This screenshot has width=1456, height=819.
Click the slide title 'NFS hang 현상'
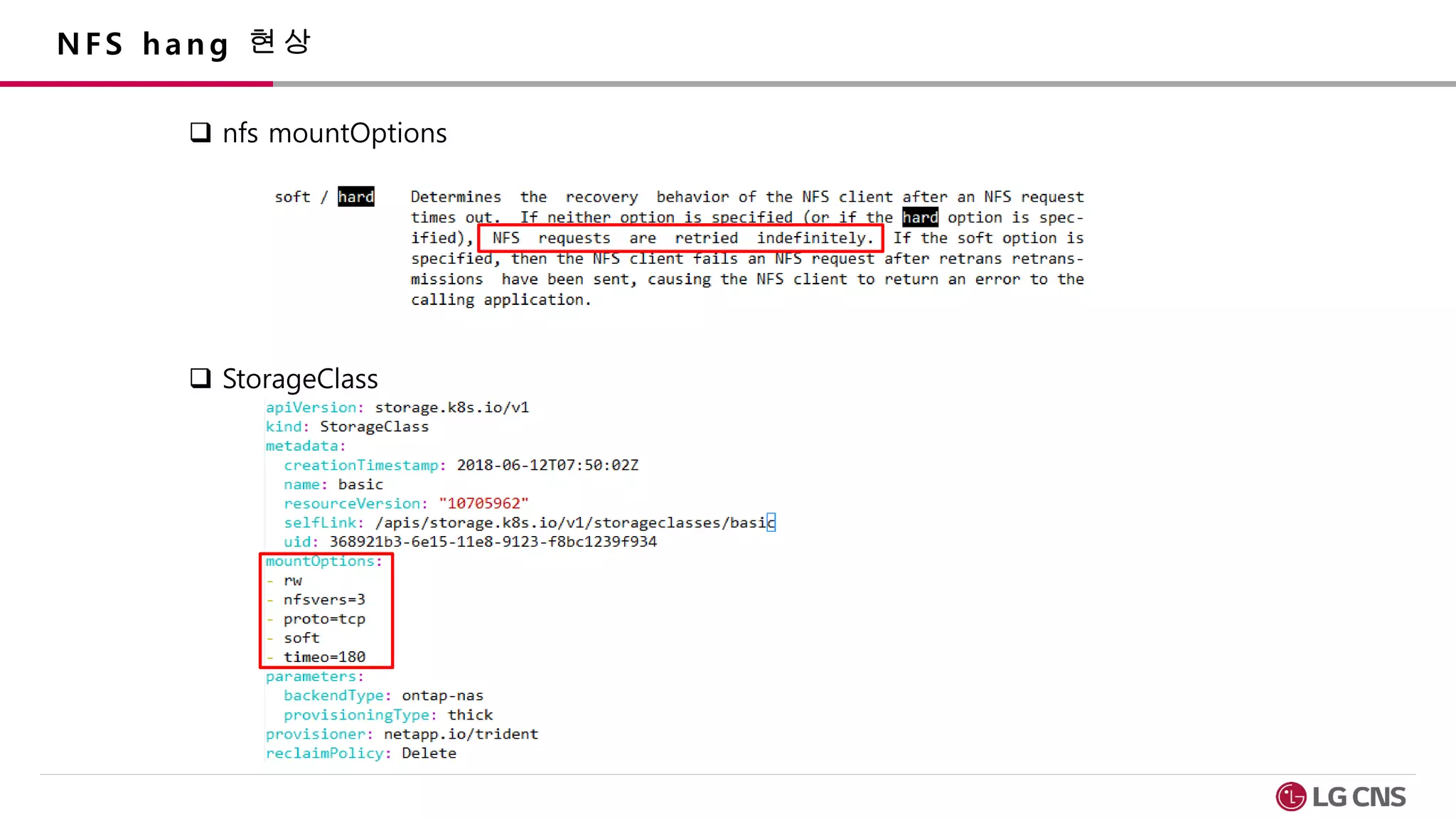184,43
